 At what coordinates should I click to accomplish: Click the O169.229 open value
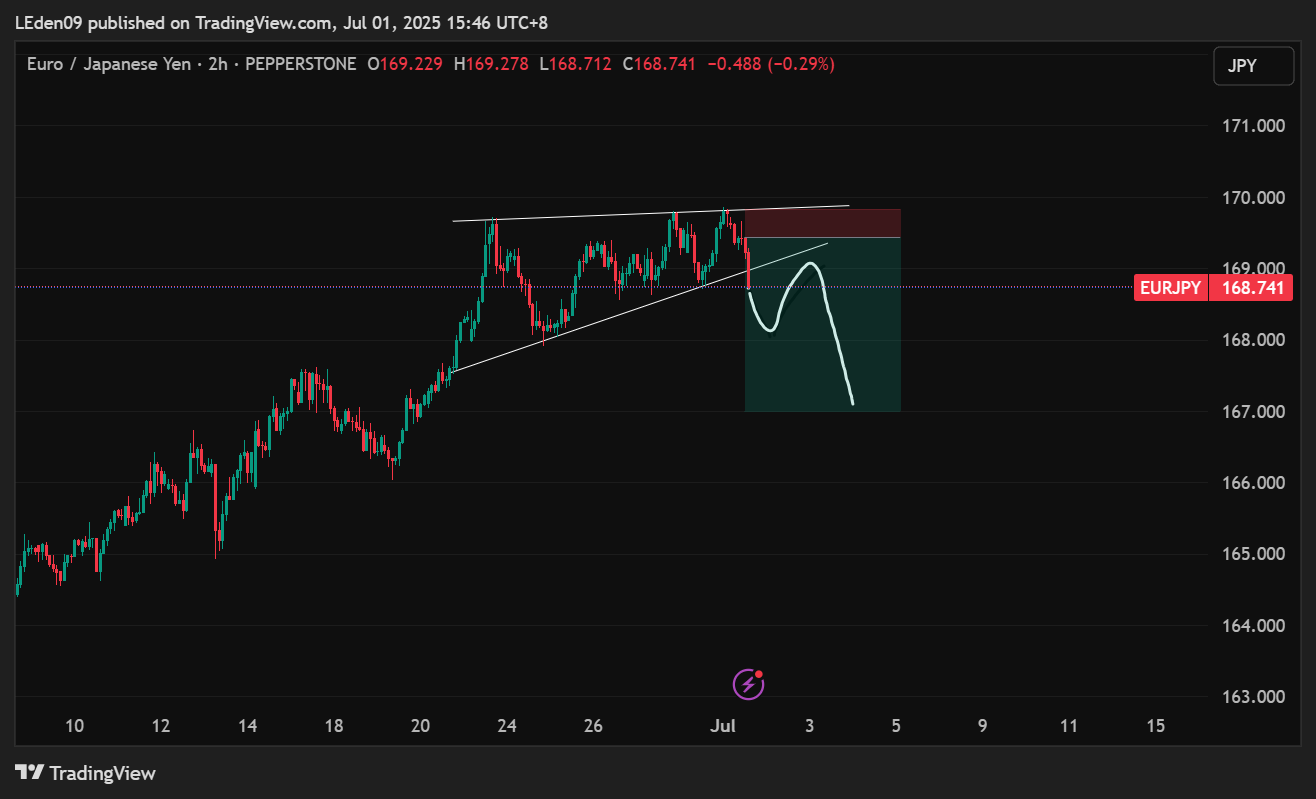[x=407, y=64]
